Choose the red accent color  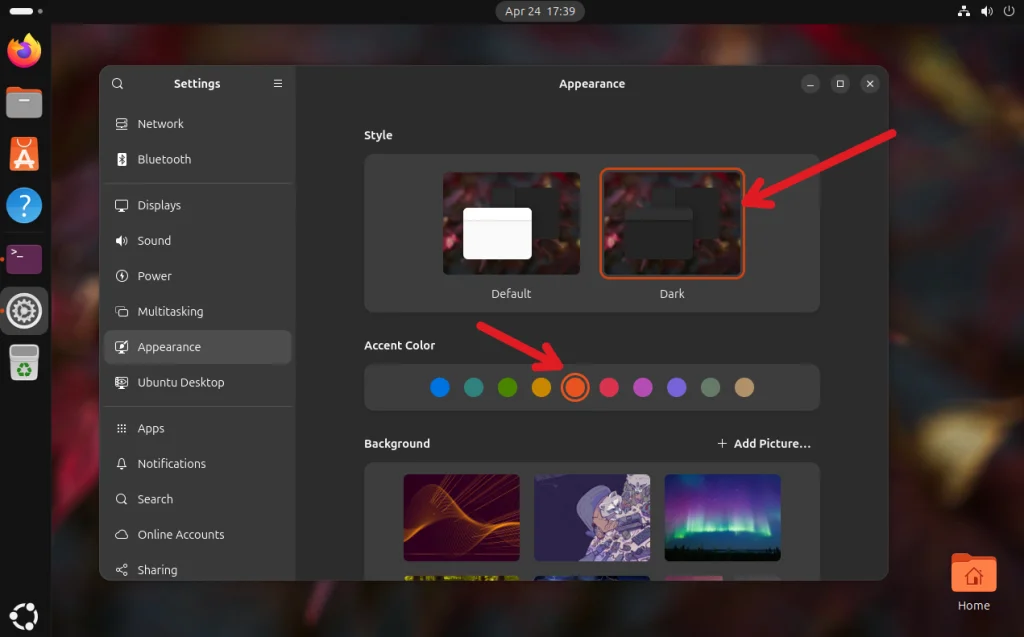(x=609, y=387)
